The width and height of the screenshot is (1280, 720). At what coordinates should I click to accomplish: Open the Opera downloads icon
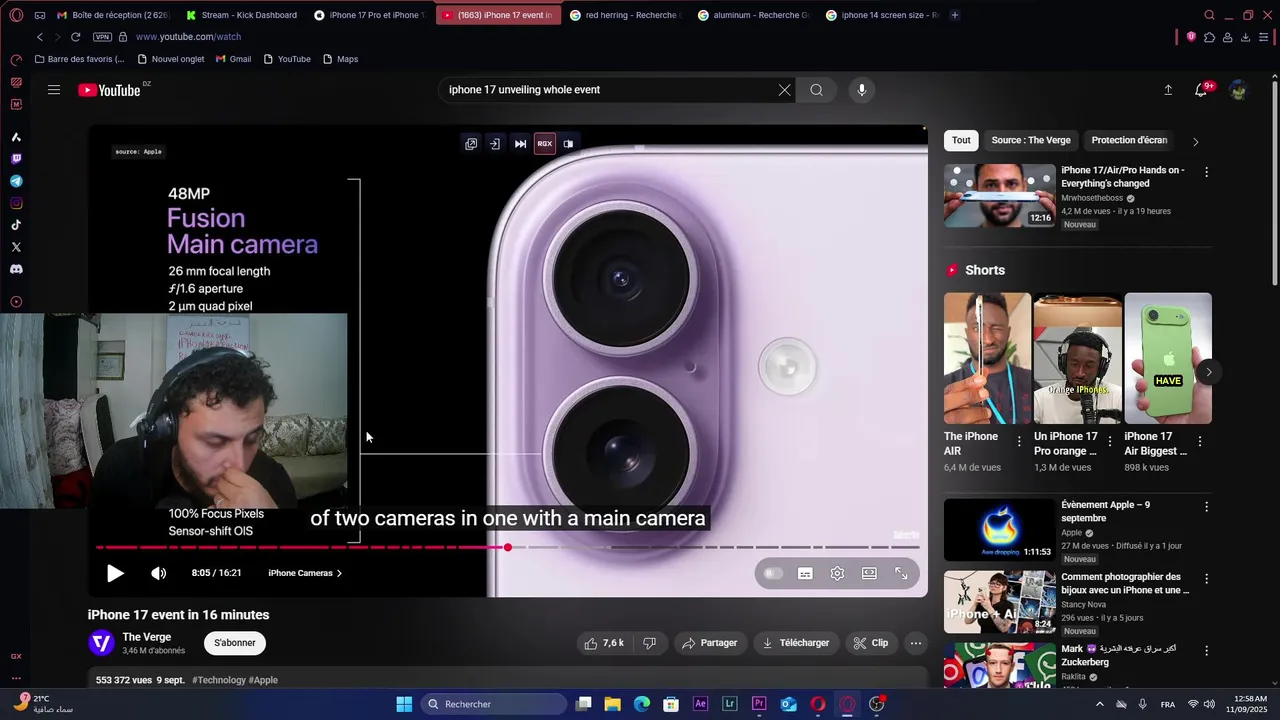tap(1245, 37)
